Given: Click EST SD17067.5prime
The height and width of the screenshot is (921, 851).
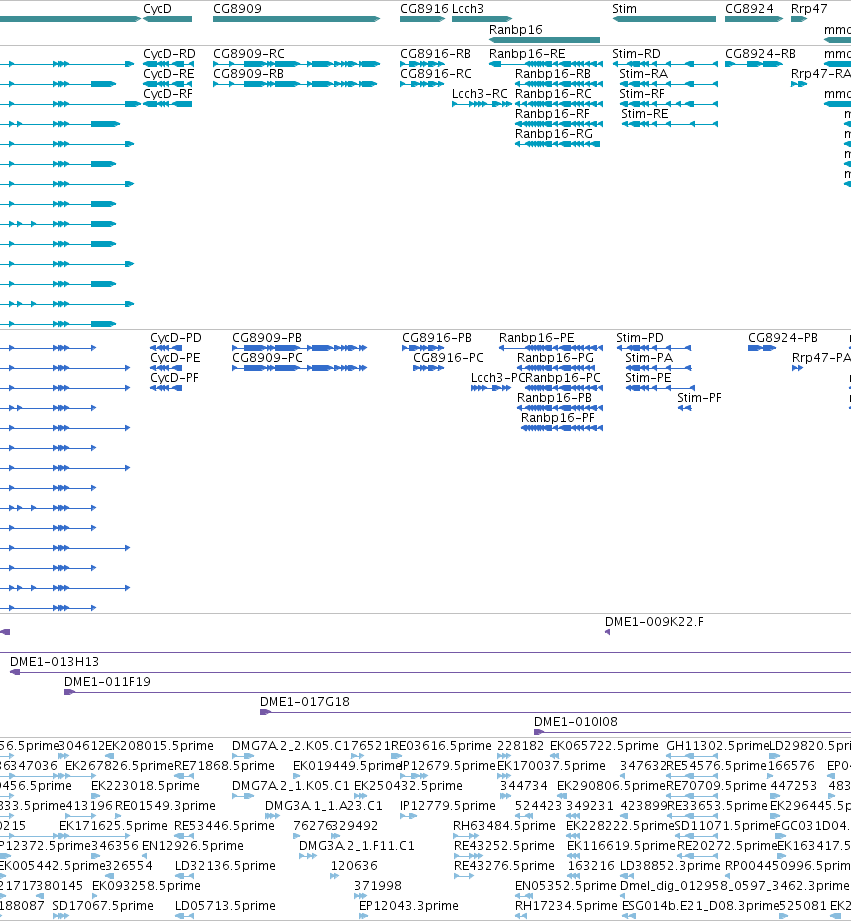Looking at the screenshot, I should (103, 906).
